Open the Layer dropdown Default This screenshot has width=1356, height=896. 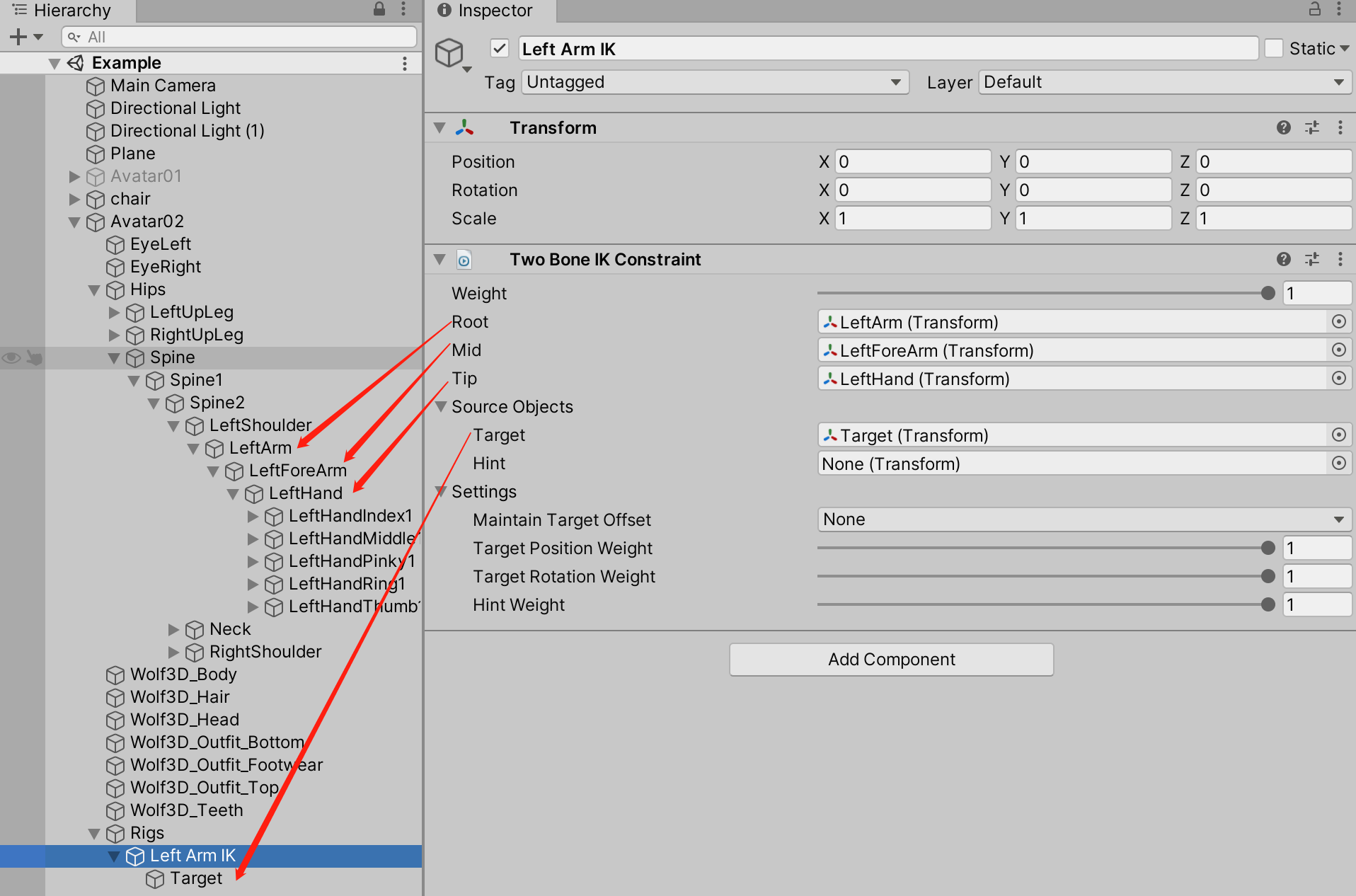pos(1165,82)
